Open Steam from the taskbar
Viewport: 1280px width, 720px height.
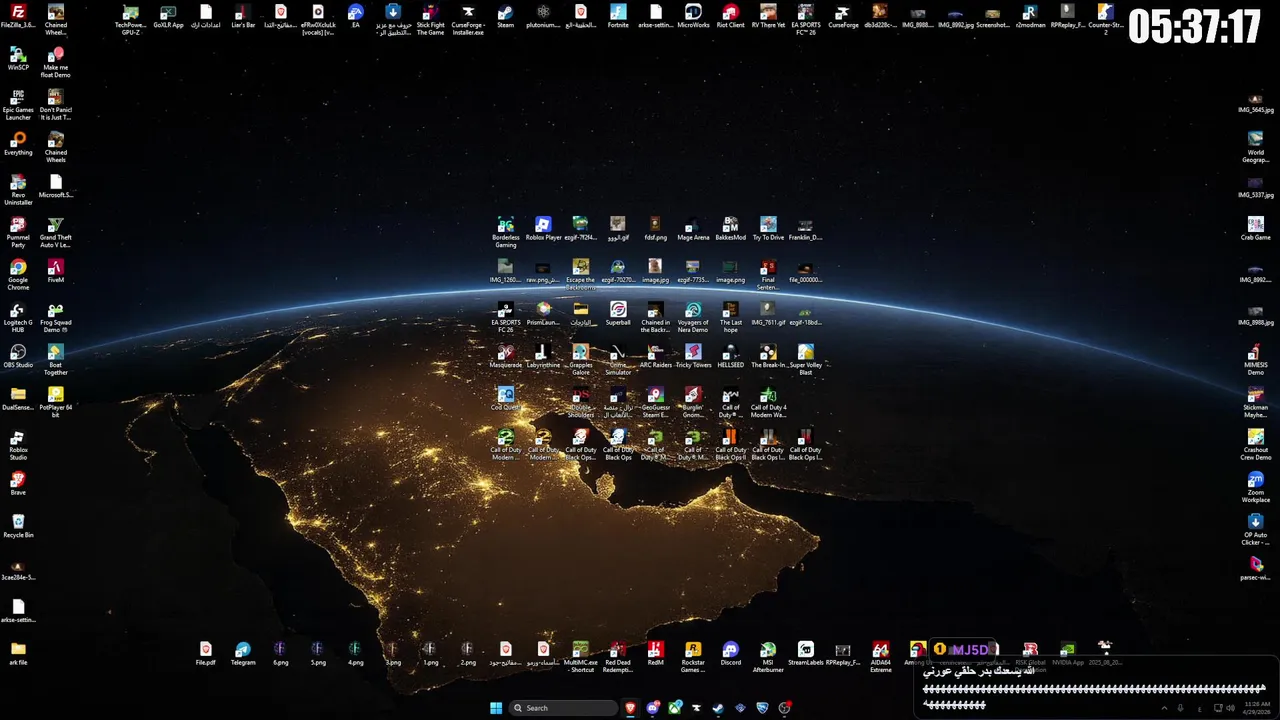(x=718, y=708)
